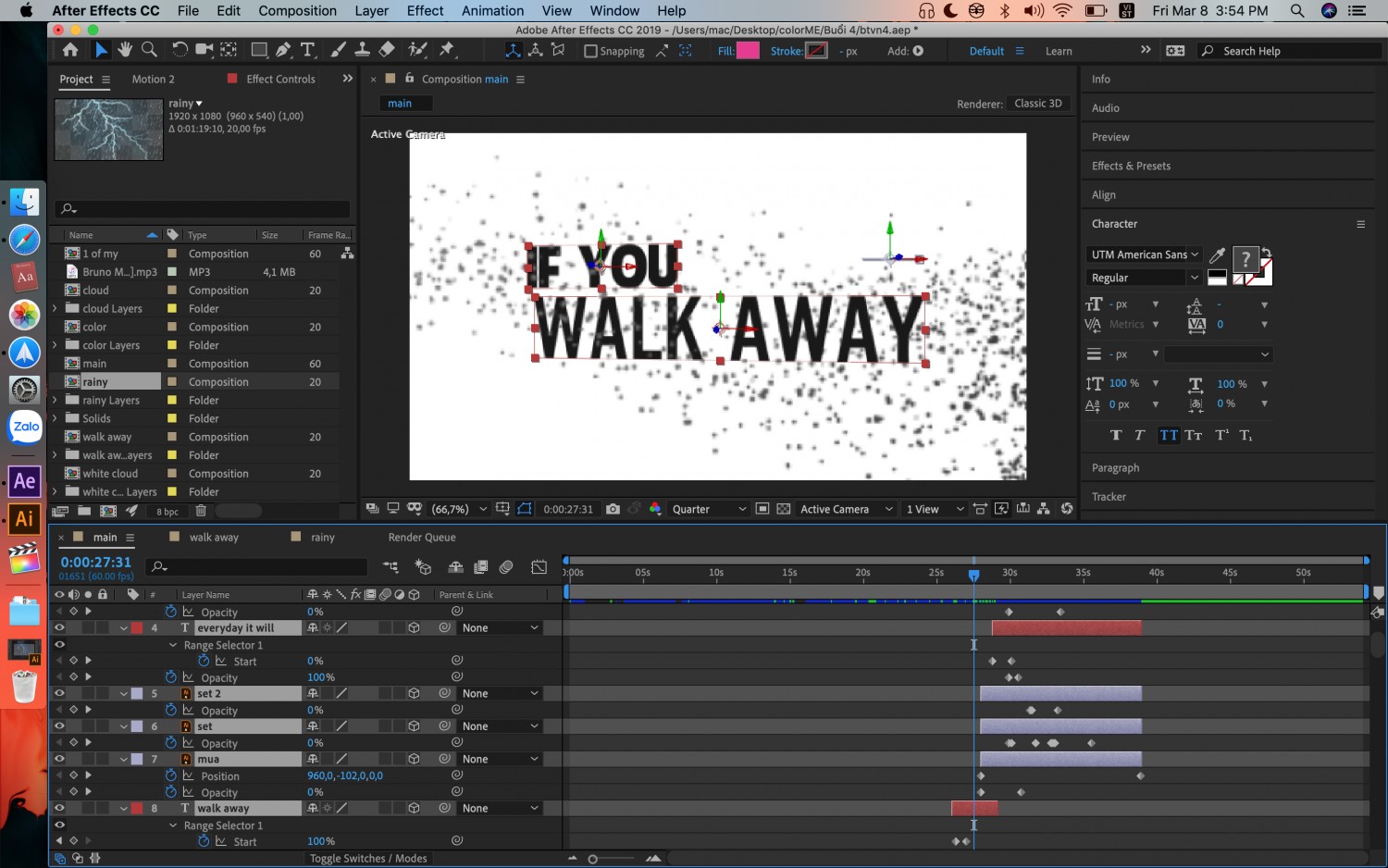Open the resolution dropdown showing Quarter

tap(708, 509)
